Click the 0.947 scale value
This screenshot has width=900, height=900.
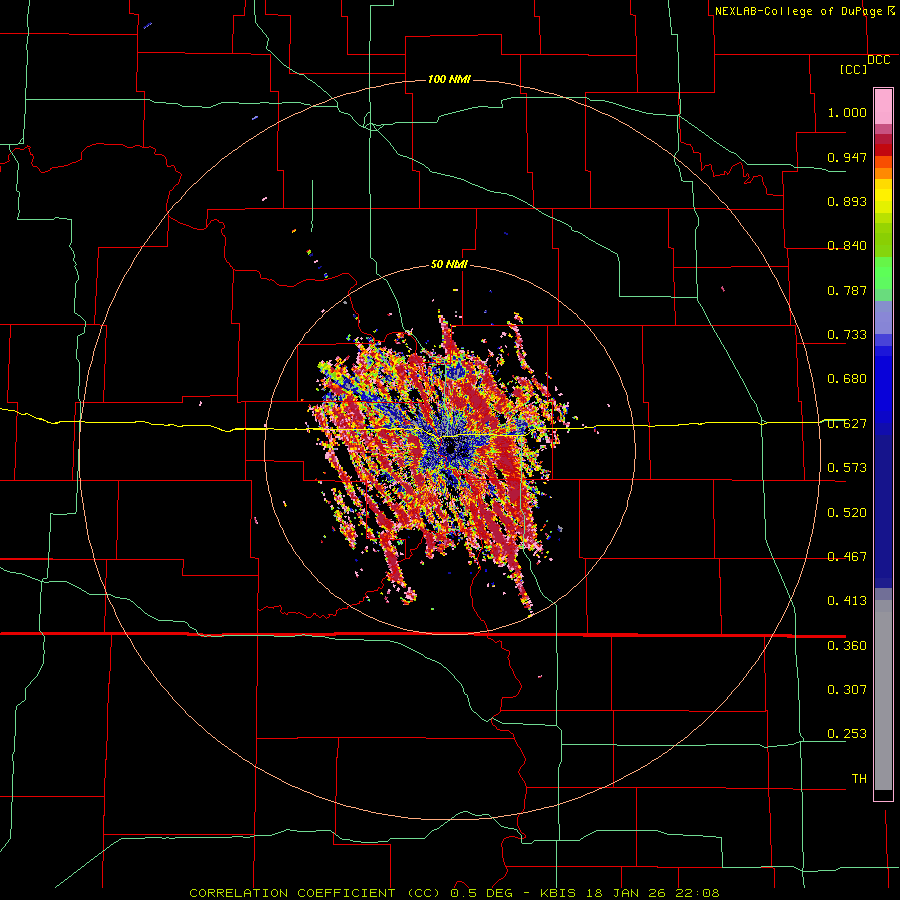(847, 157)
